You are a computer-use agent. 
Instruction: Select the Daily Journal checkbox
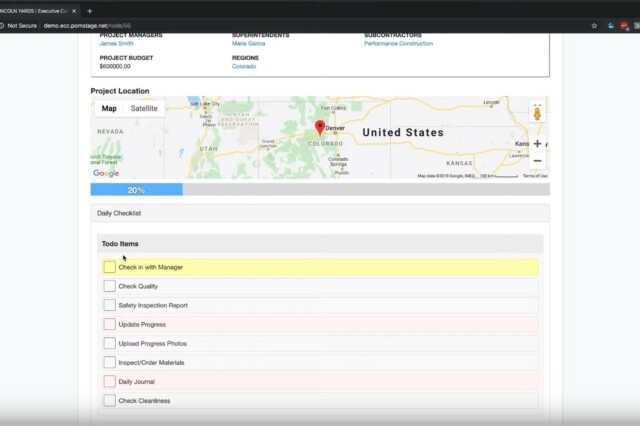(x=109, y=381)
